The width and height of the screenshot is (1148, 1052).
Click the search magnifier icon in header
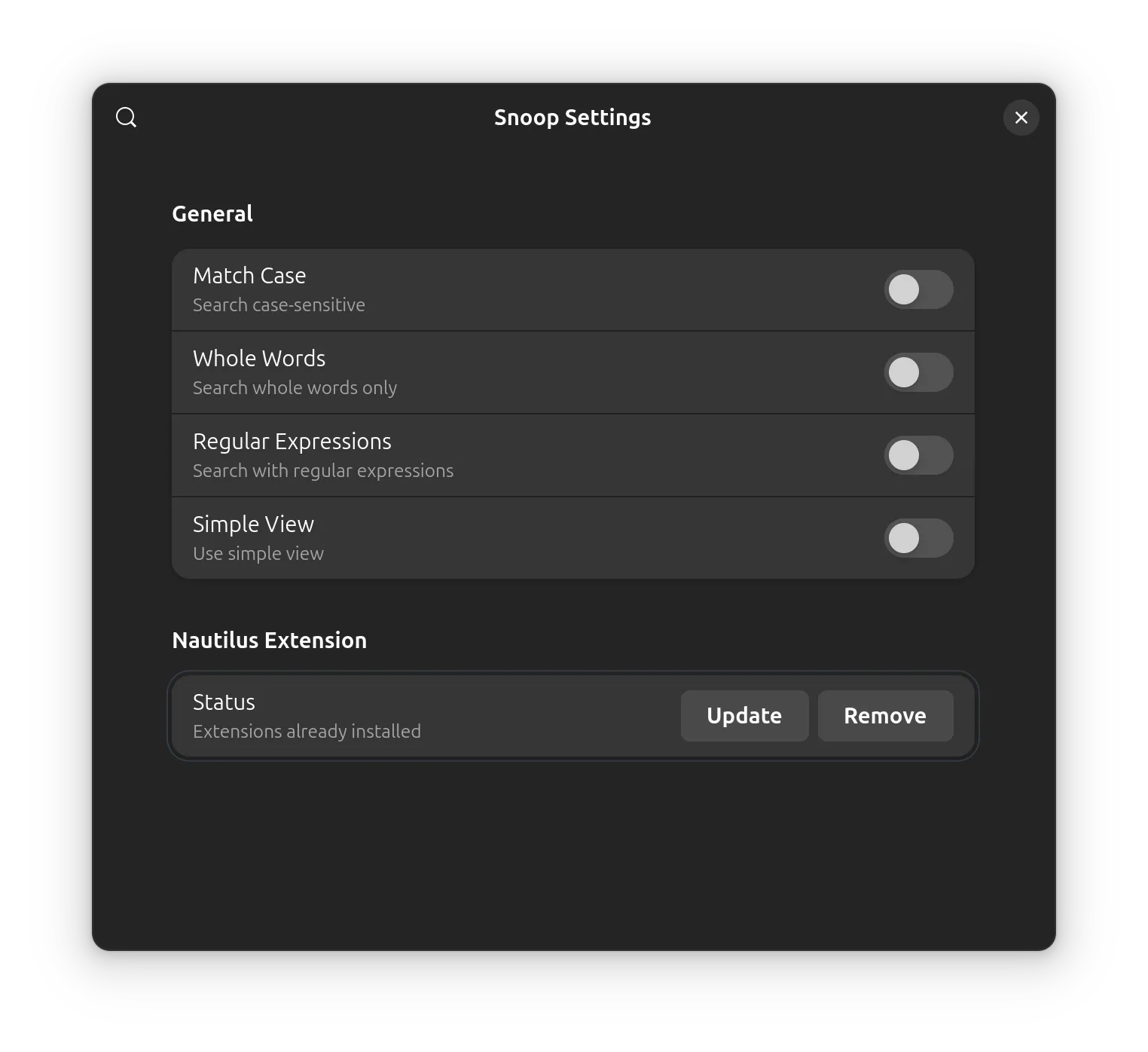[126, 118]
